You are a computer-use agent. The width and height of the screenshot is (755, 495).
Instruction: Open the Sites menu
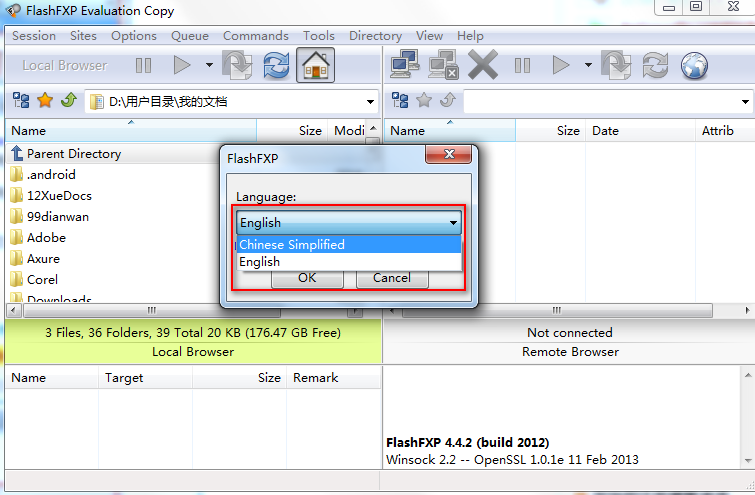(83, 36)
